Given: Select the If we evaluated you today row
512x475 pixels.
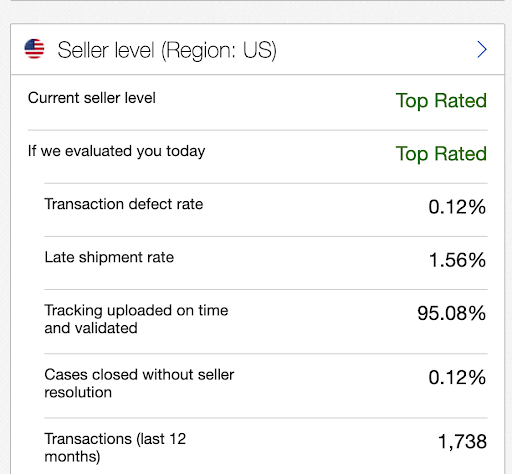Looking at the screenshot, I should tap(257, 153).
